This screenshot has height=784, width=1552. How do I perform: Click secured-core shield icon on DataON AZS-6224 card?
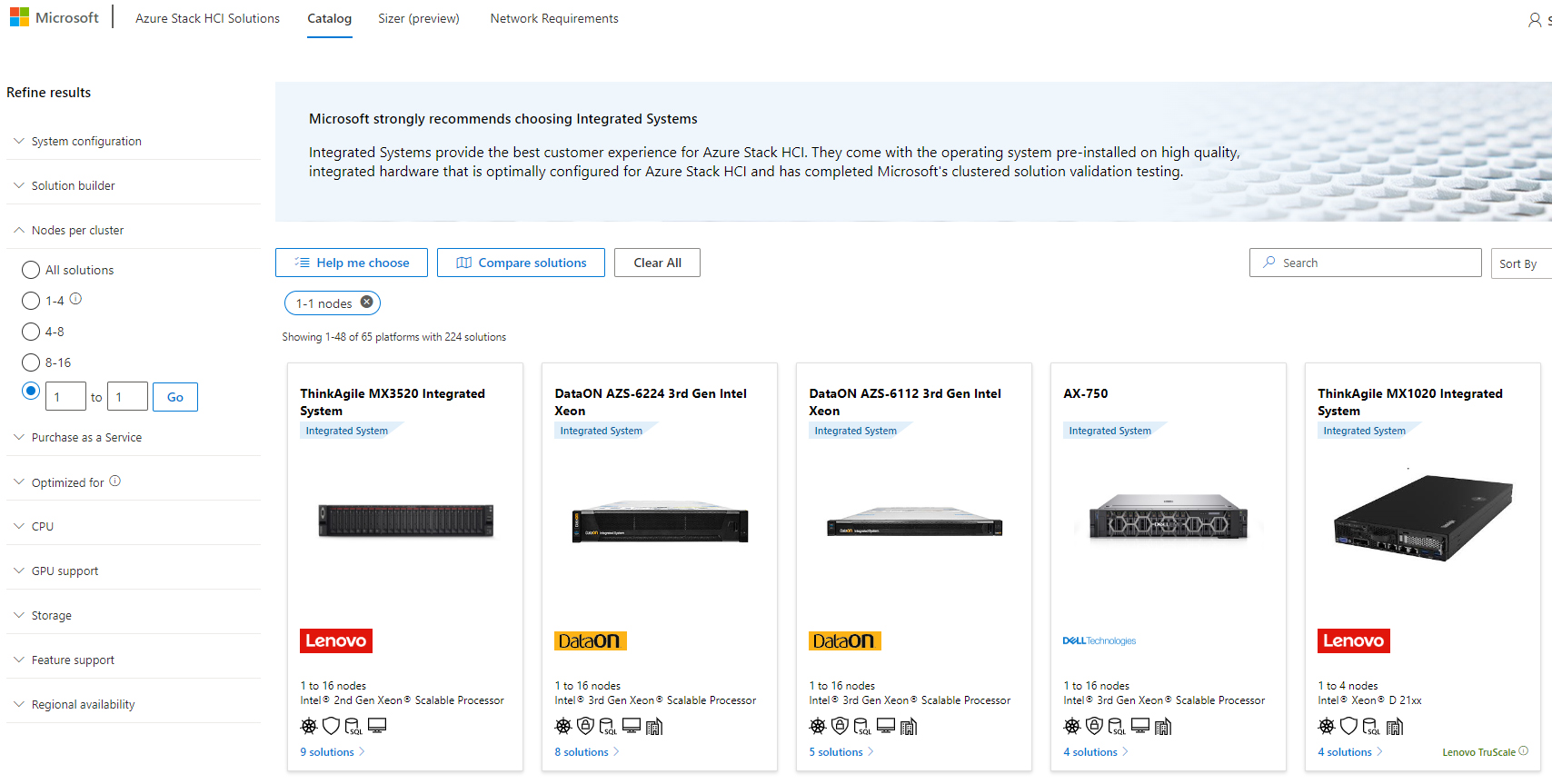coord(585,726)
